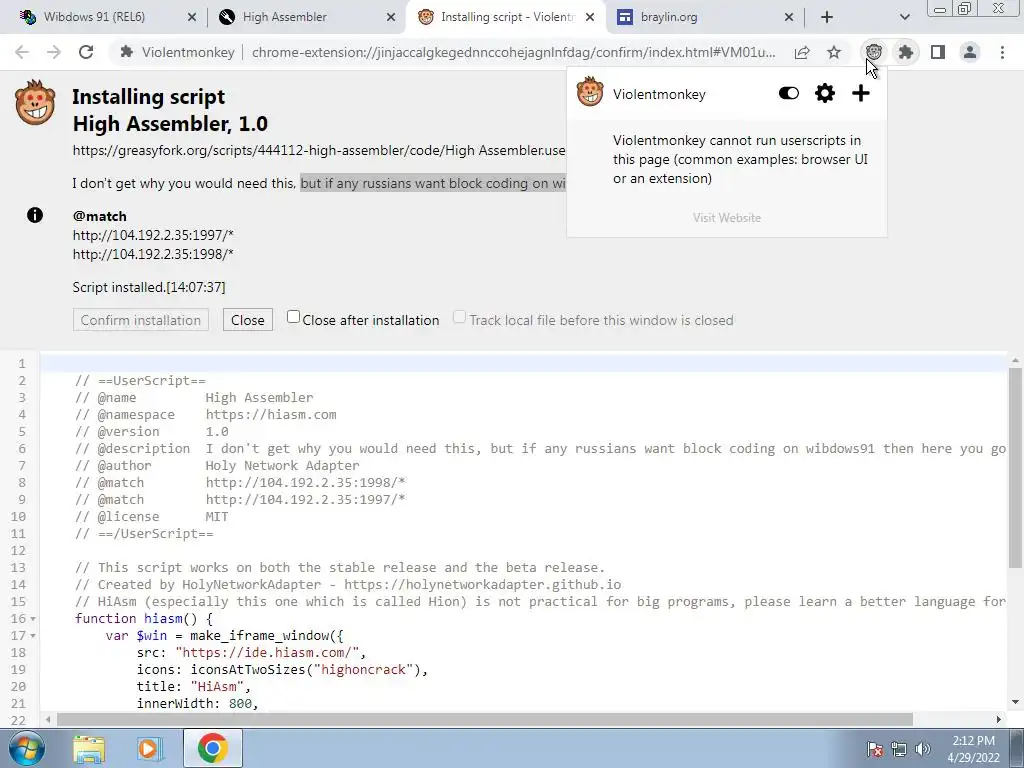Close the High Assembler tab
This screenshot has height=768, width=1024.
391,18
